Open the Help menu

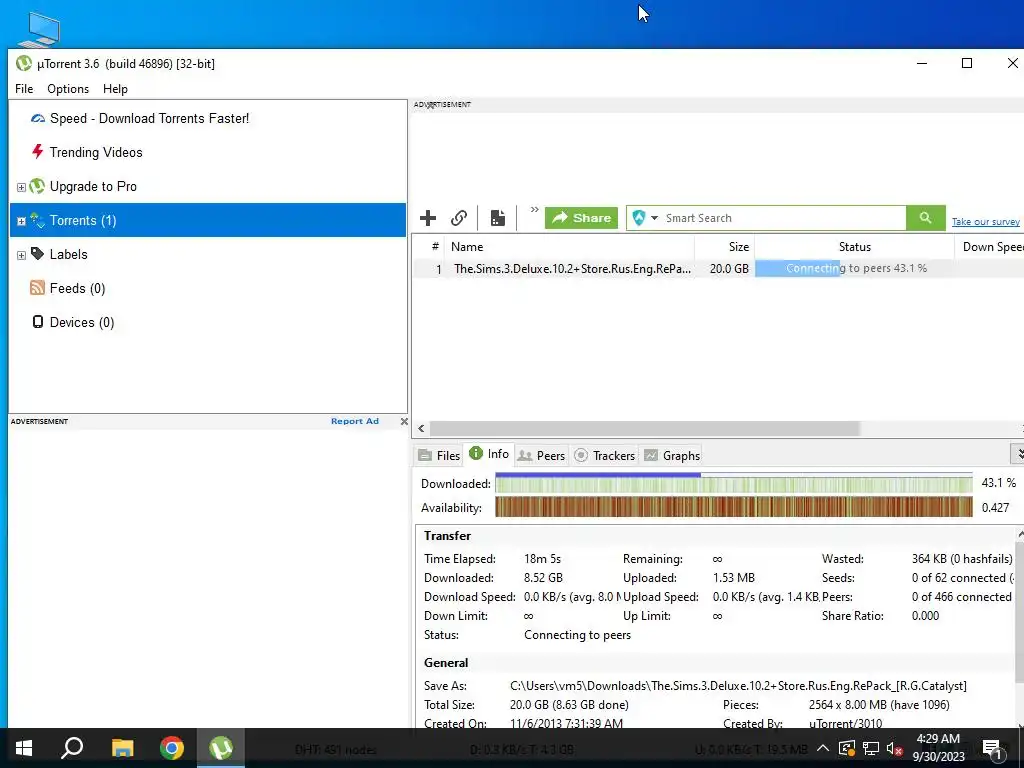[115, 89]
